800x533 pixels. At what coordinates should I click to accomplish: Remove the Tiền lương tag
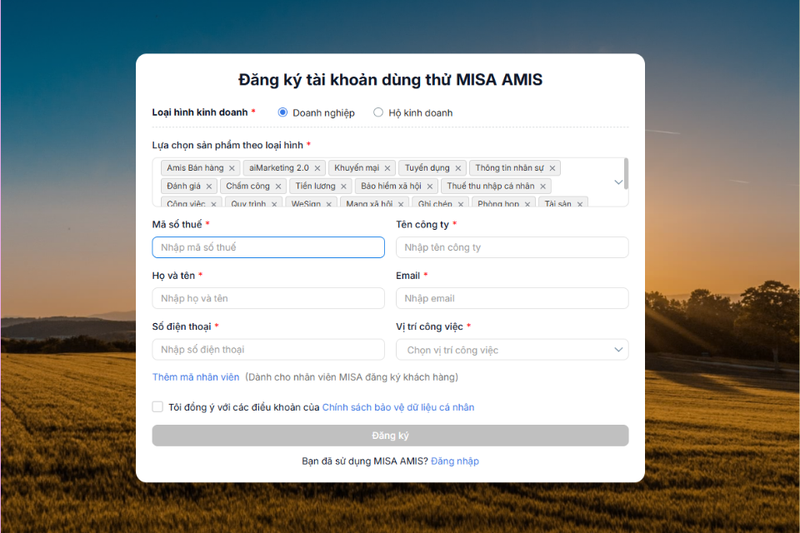(343, 186)
